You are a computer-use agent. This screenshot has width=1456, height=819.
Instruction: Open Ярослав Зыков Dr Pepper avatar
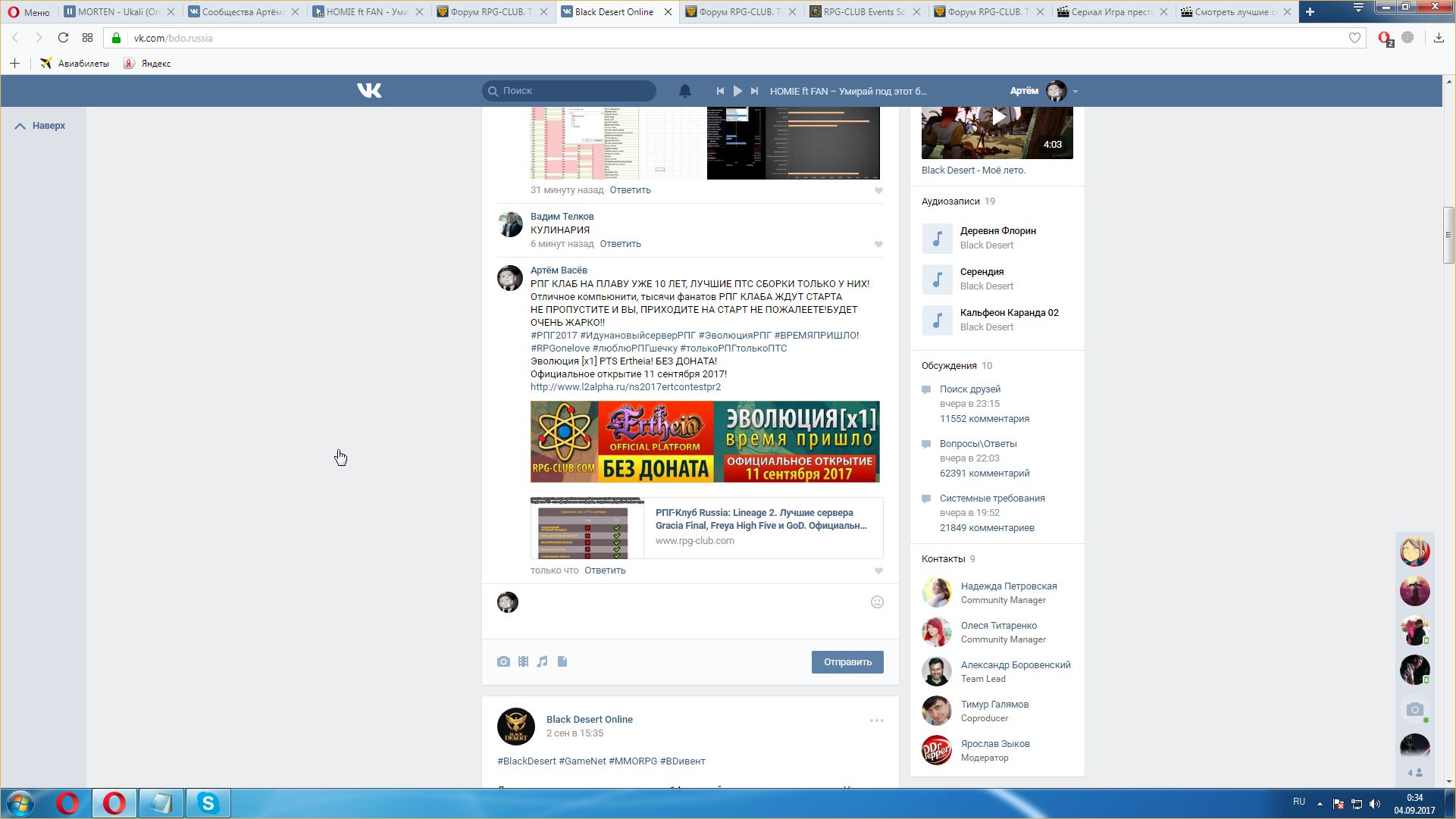click(937, 750)
